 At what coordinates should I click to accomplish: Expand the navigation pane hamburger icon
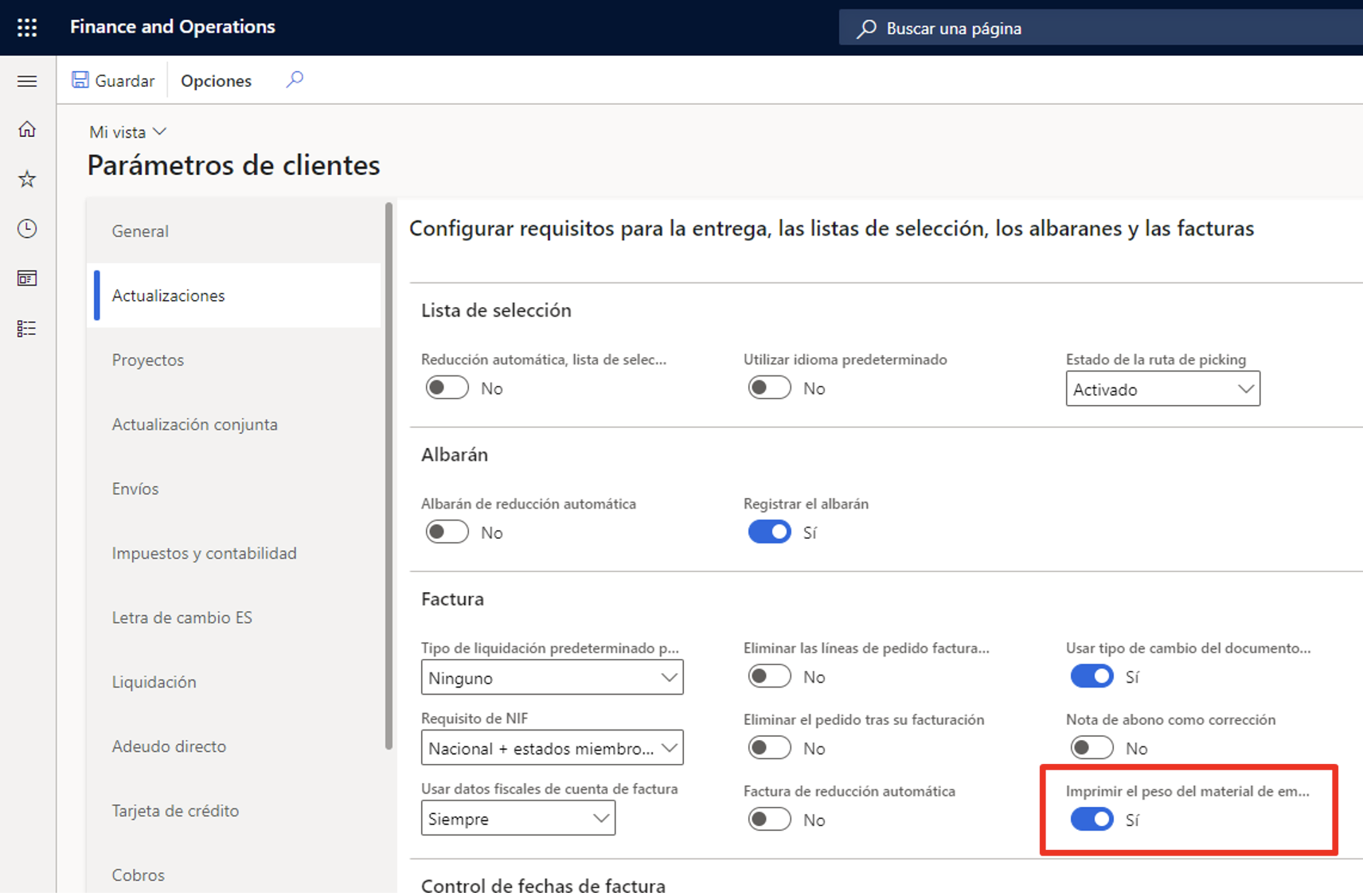pyautogui.click(x=27, y=81)
